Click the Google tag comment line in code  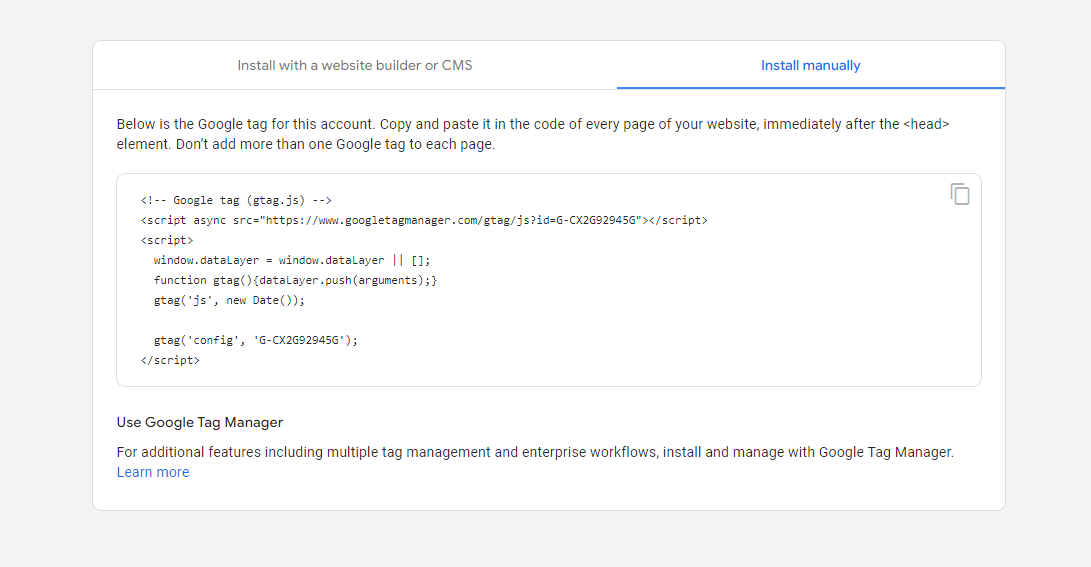(x=236, y=200)
